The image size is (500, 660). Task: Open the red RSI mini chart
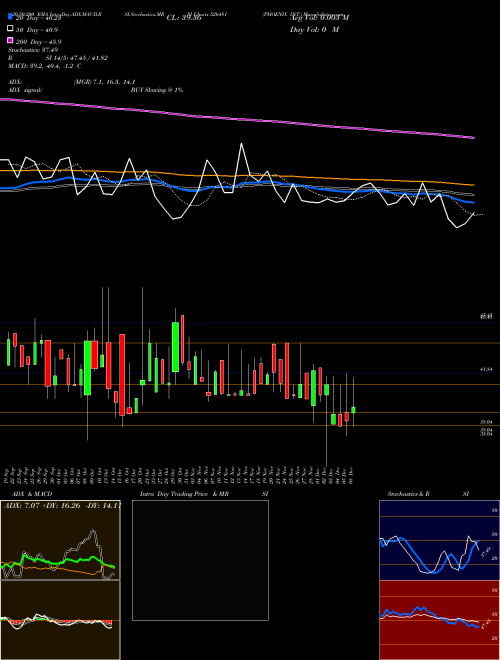[439, 620]
